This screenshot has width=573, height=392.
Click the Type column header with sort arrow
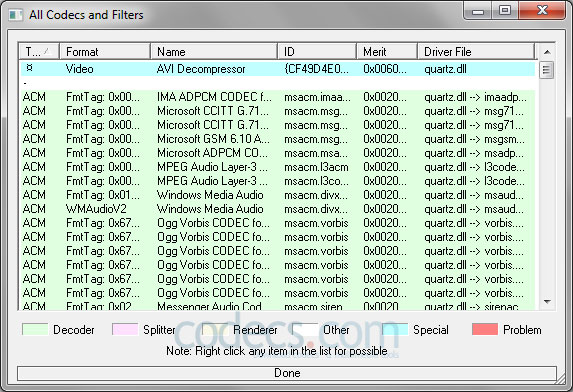click(39, 52)
